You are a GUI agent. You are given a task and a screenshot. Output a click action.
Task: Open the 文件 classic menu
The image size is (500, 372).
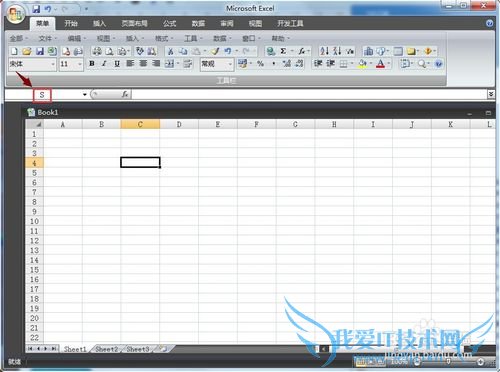tap(48, 38)
